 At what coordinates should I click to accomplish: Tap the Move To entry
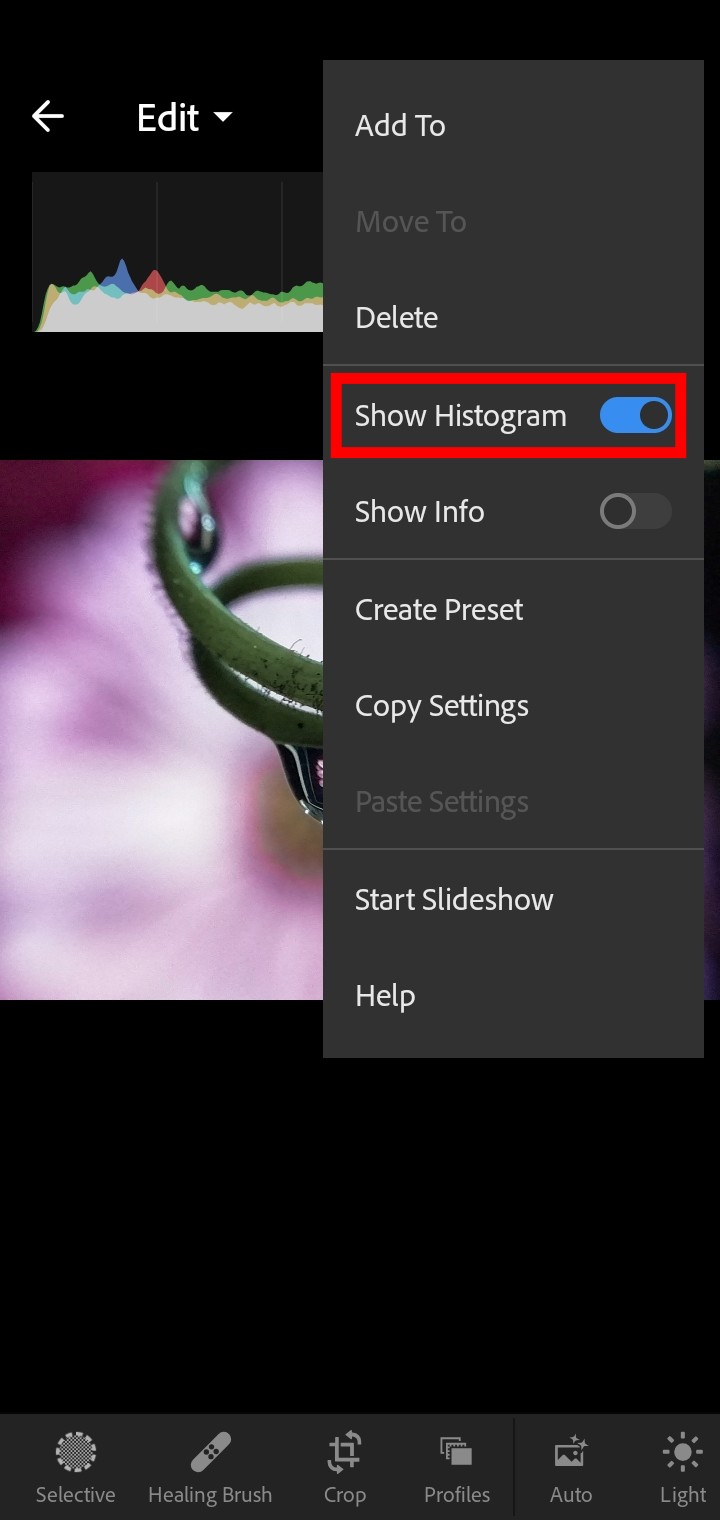pos(410,221)
